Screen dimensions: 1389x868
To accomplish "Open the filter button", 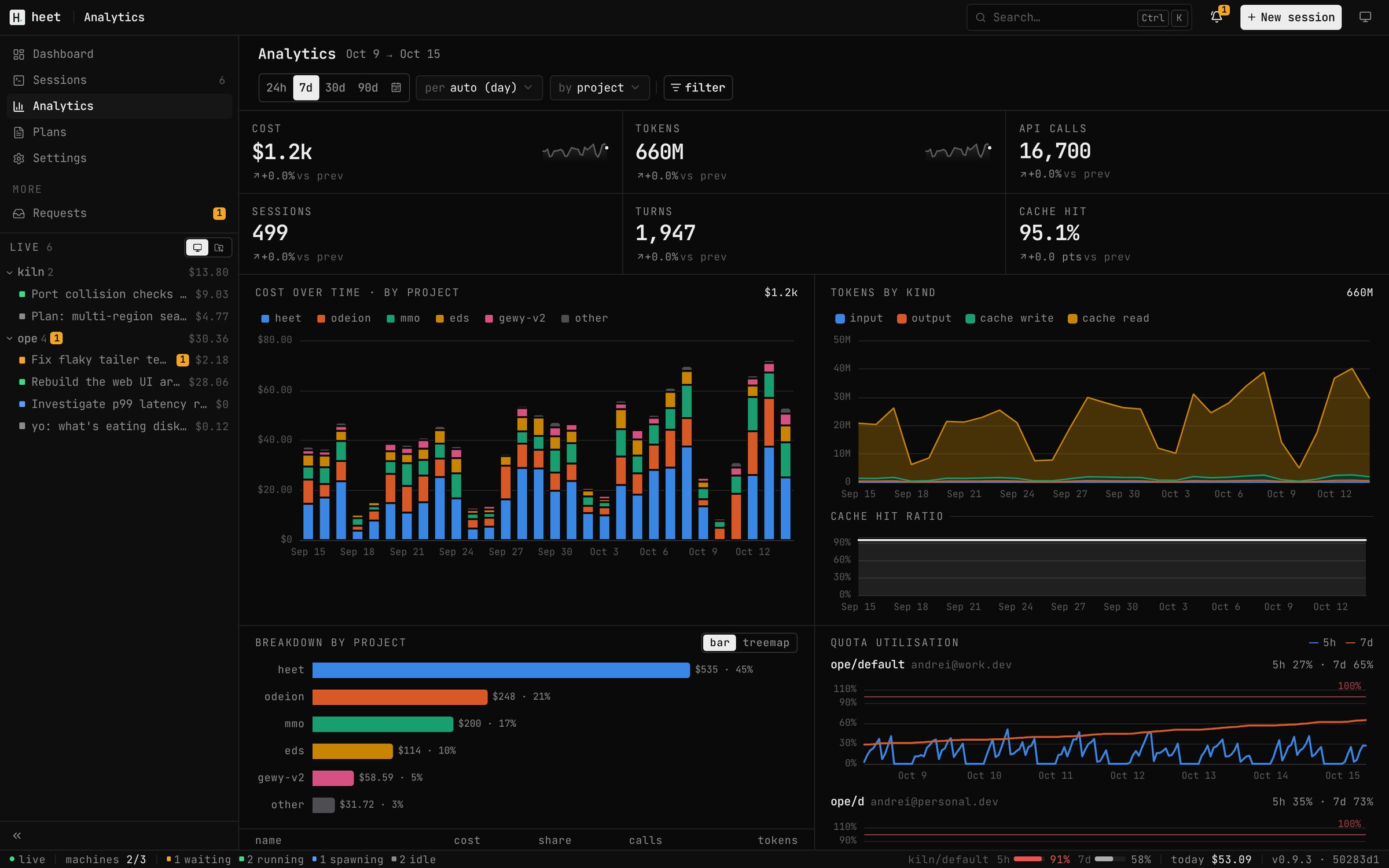I will 698,87.
